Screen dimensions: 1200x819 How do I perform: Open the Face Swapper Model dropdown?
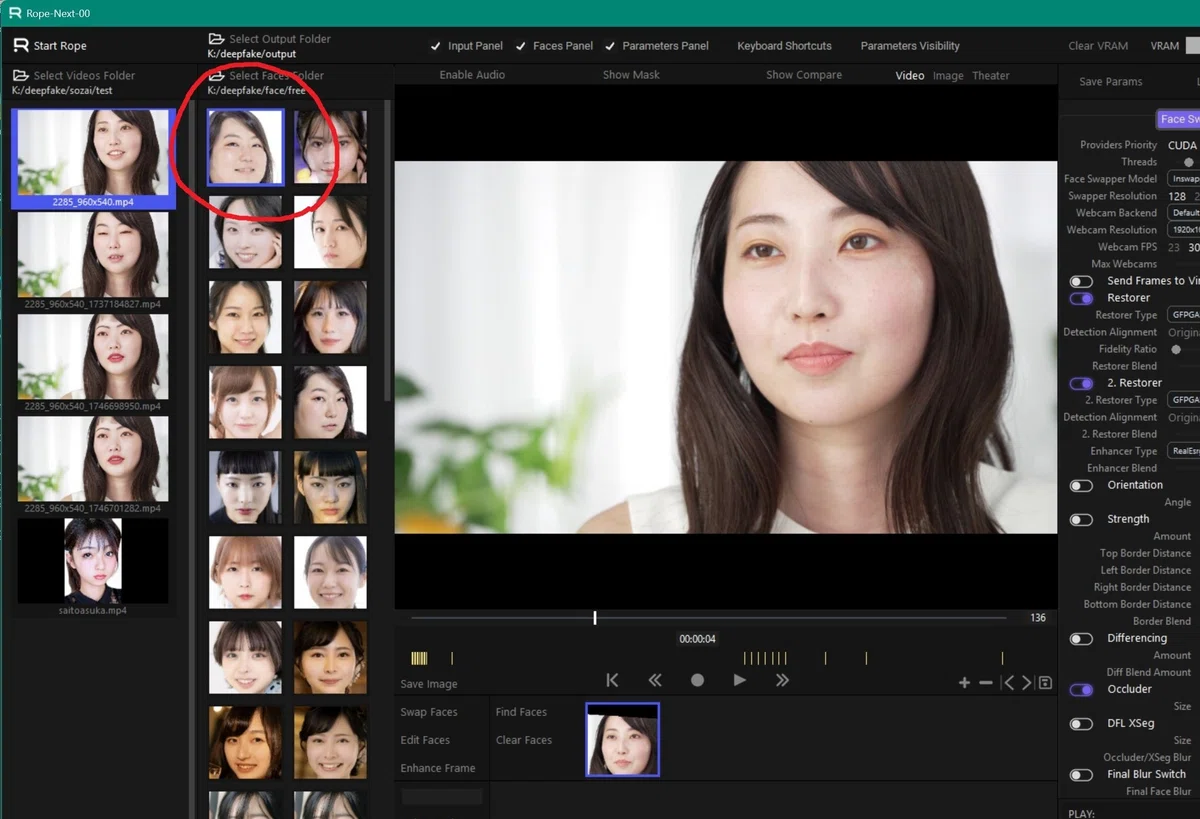(1184, 179)
